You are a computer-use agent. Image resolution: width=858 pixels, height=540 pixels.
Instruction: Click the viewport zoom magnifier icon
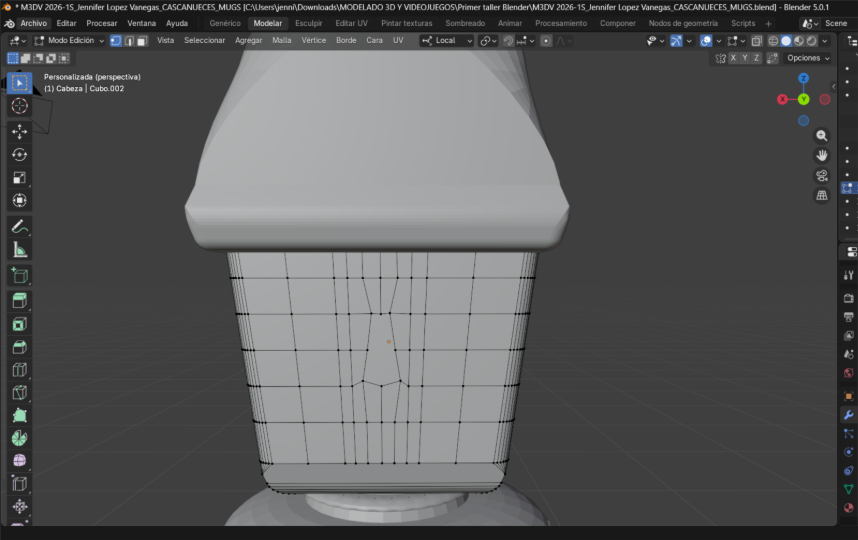(x=822, y=136)
